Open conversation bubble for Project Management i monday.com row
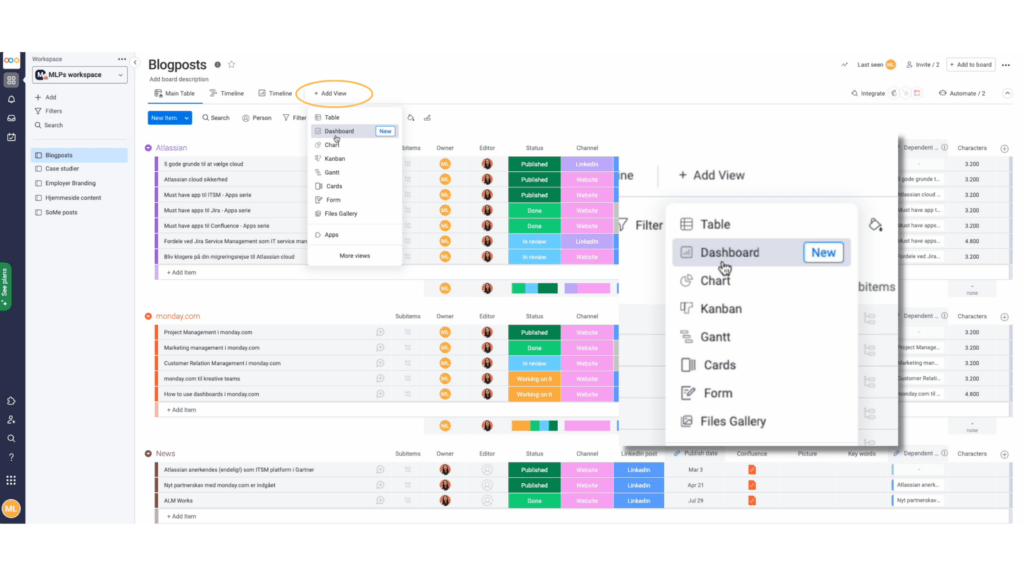 (380, 332)
